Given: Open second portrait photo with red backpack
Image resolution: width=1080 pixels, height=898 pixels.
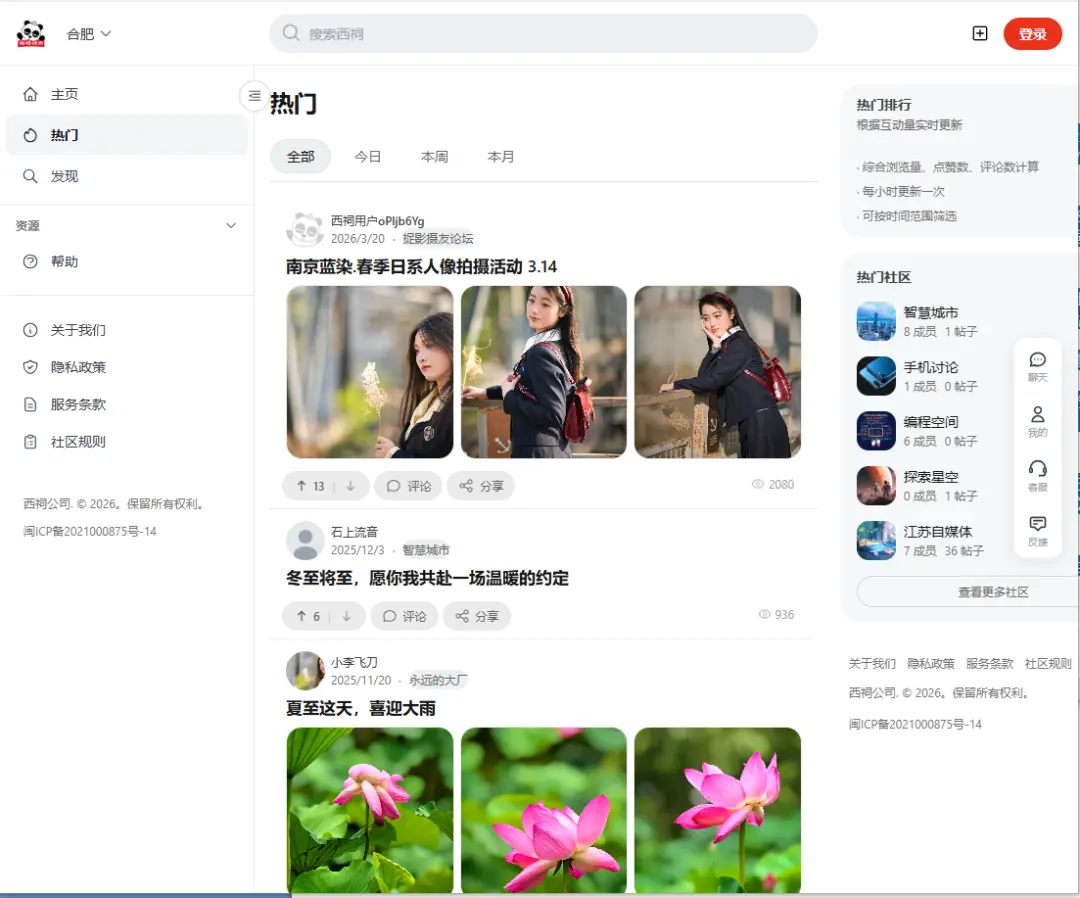Looking at the screenshot, I should [543, 372].
